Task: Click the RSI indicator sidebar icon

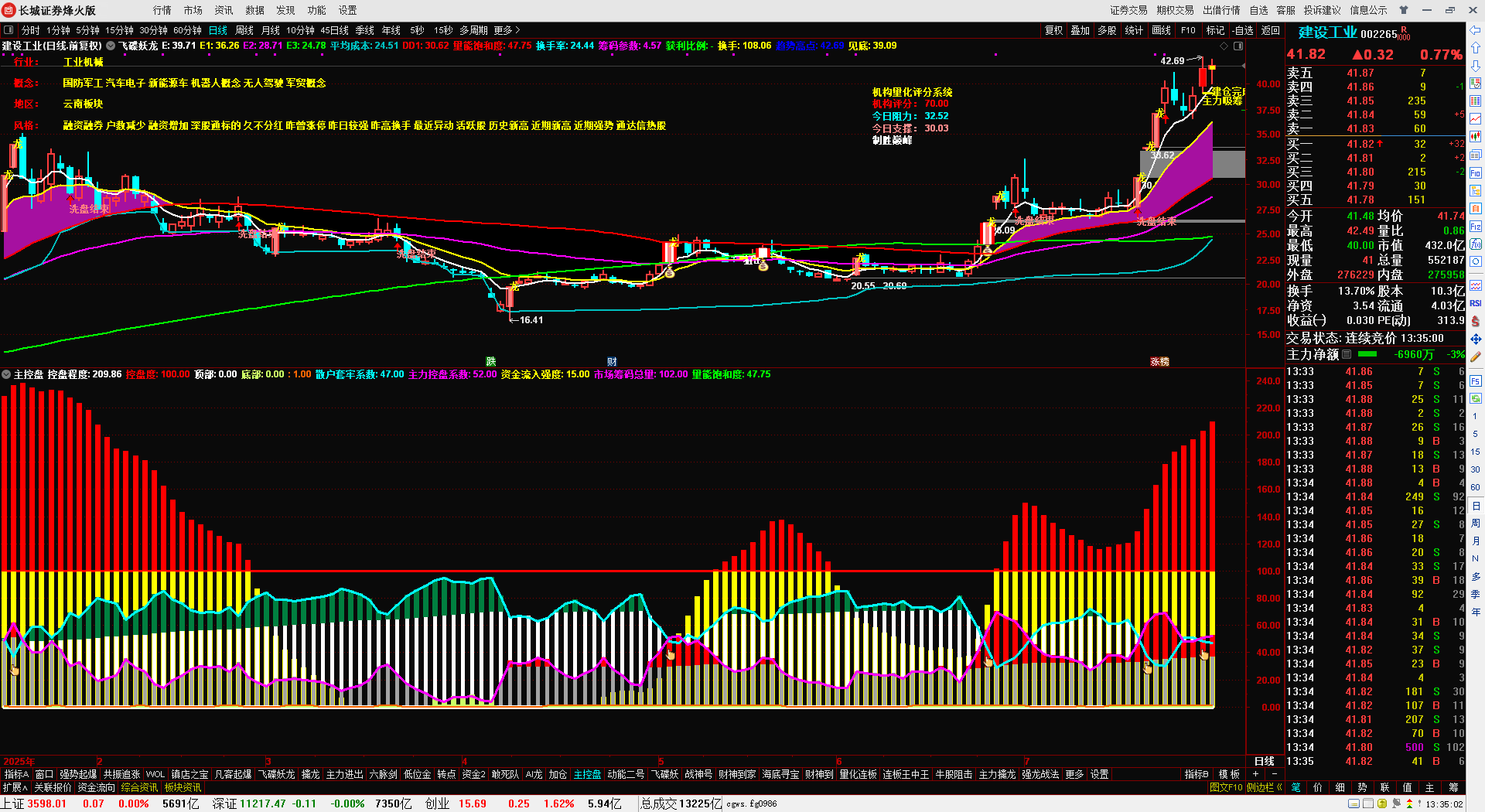Action: tap(1476, 303)
